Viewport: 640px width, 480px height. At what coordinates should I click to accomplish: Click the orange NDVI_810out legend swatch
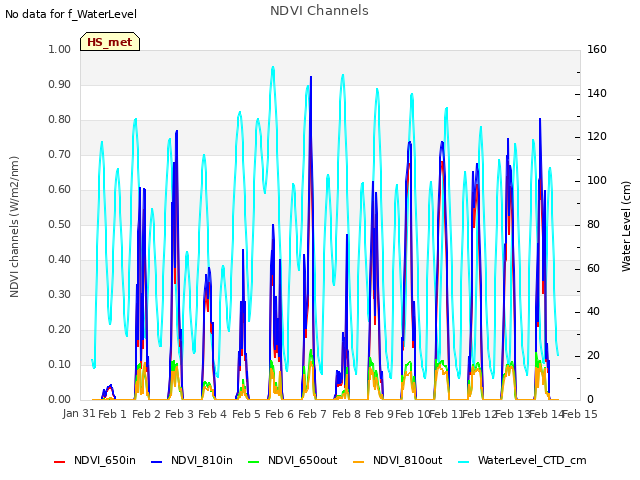(x=358, y=462)
